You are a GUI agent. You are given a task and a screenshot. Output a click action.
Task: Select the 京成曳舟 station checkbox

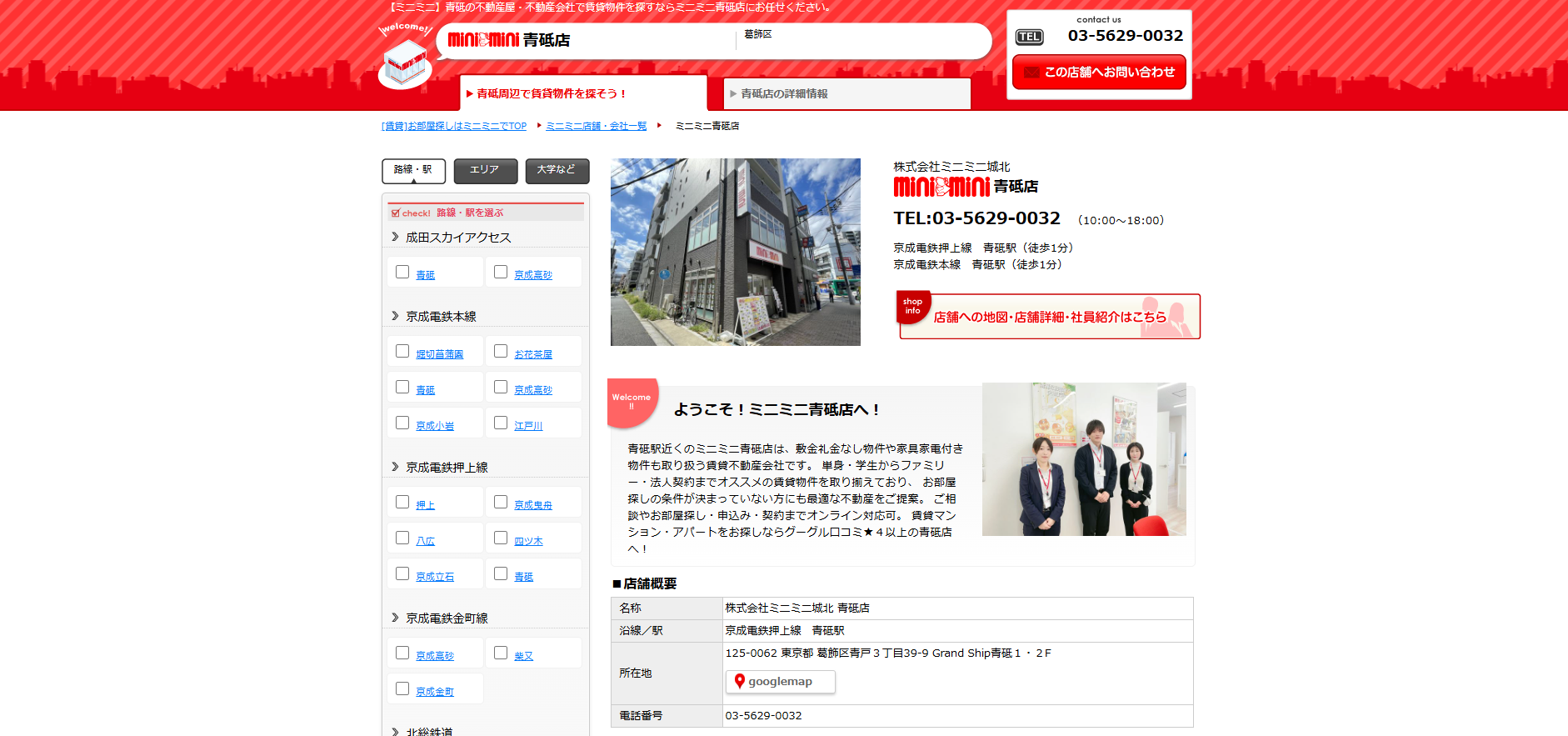tap(501, 503)
